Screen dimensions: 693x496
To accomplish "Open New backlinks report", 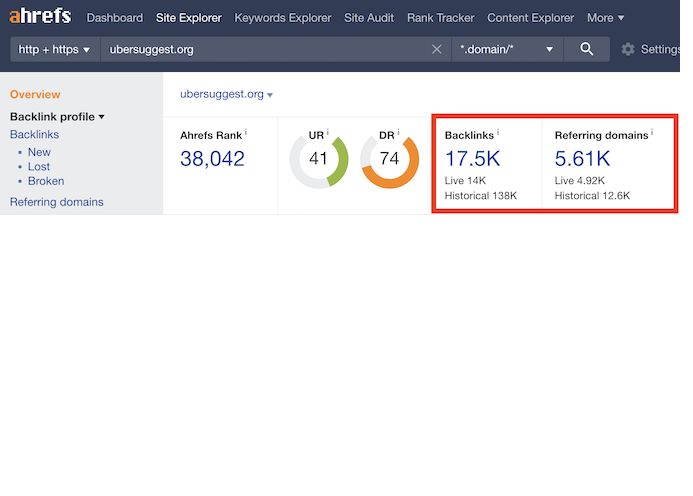I will tap(39, 152).
